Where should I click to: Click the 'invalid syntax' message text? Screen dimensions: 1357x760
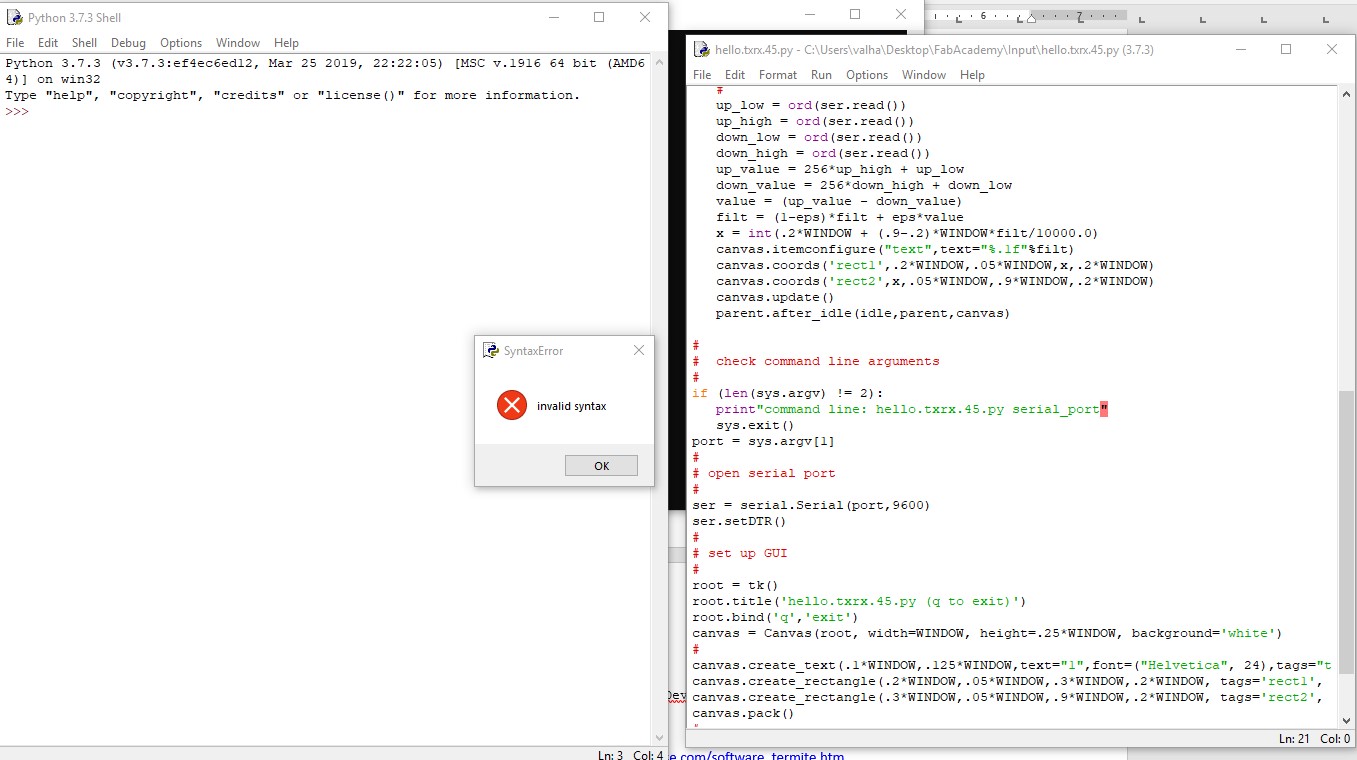pyautogui.click(x=571, y=406)
